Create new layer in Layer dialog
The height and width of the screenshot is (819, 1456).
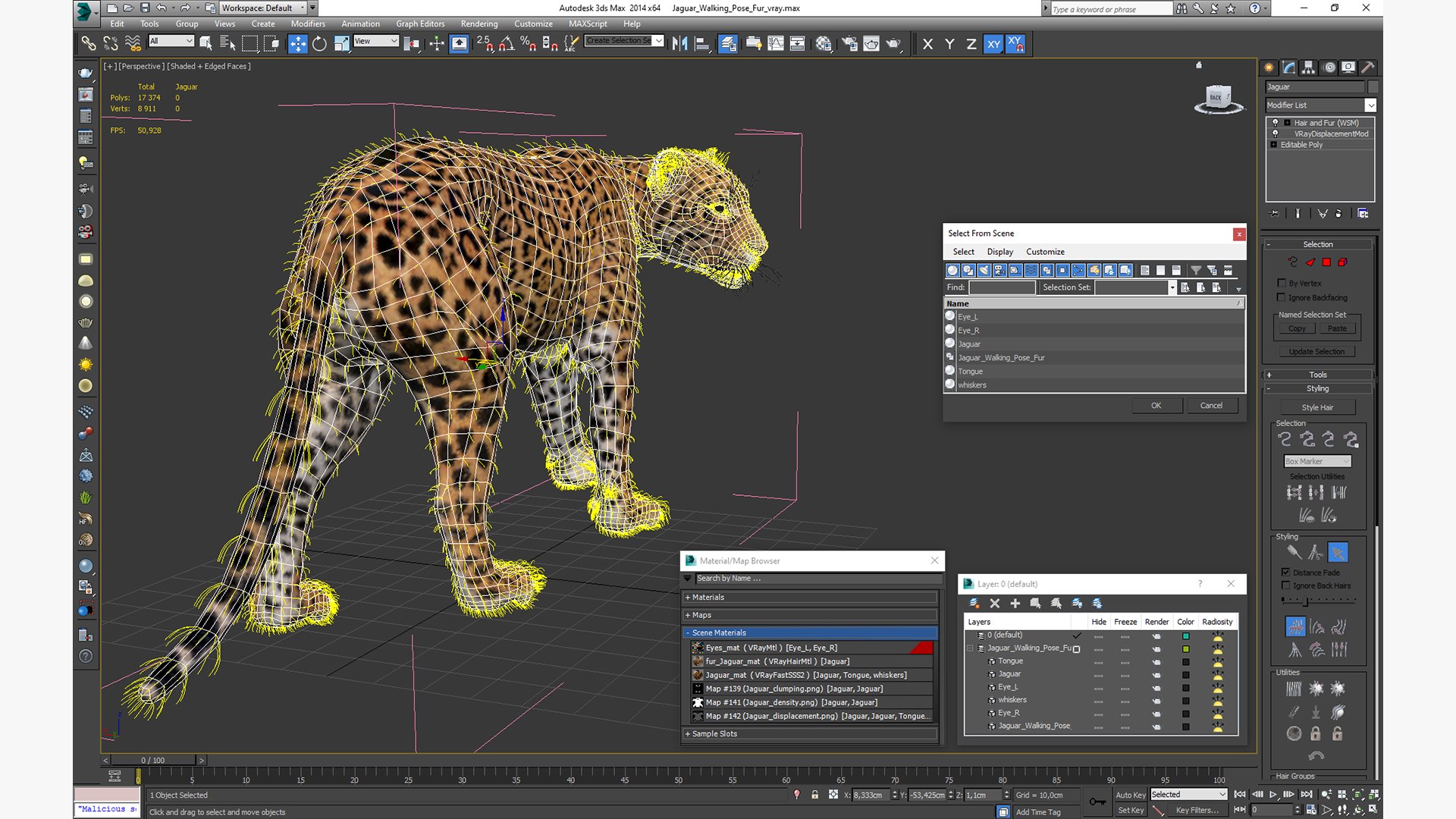pos(974,604)
